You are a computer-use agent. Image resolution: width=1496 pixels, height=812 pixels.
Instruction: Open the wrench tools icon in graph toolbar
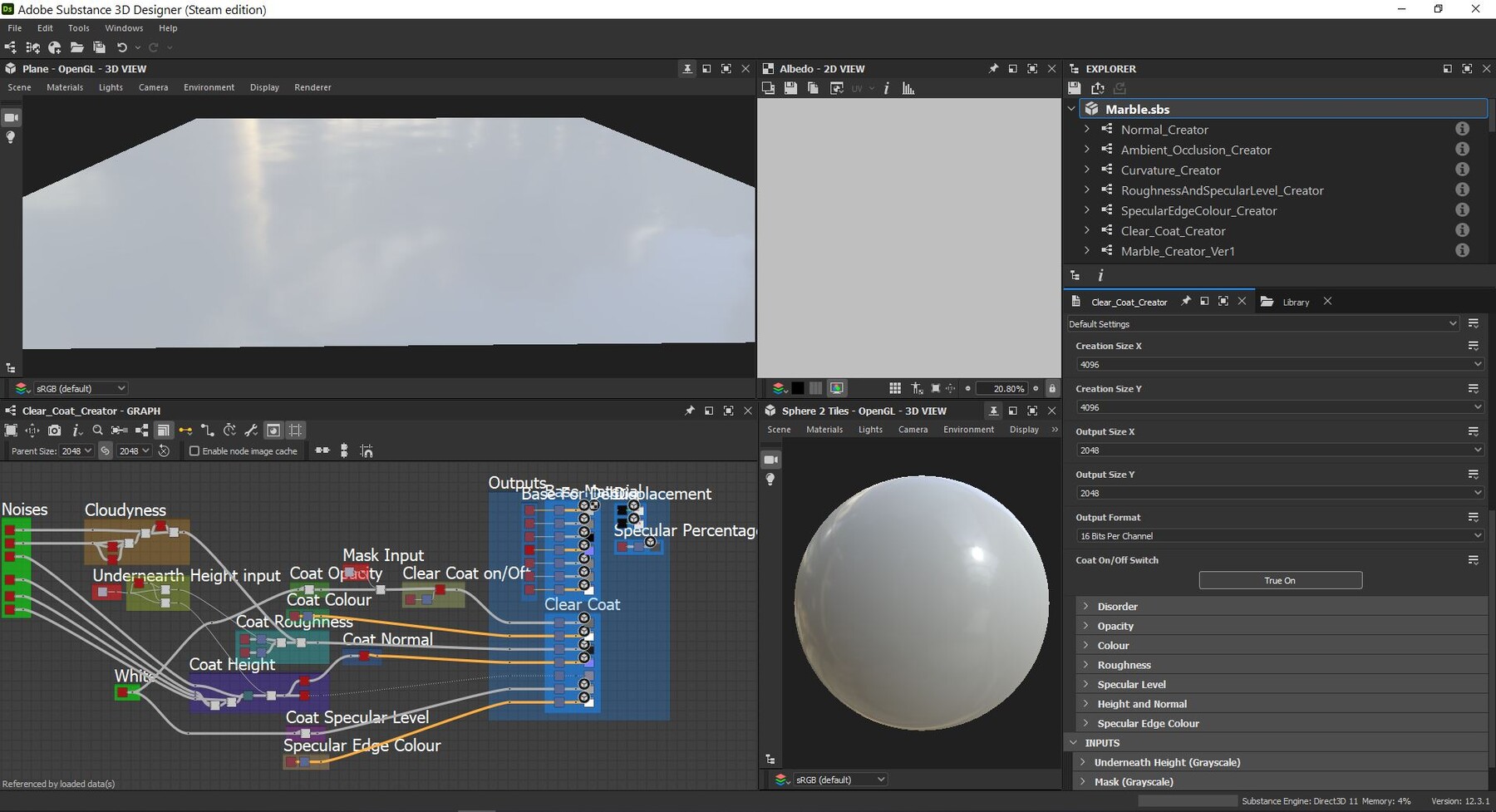coord(252,430)
